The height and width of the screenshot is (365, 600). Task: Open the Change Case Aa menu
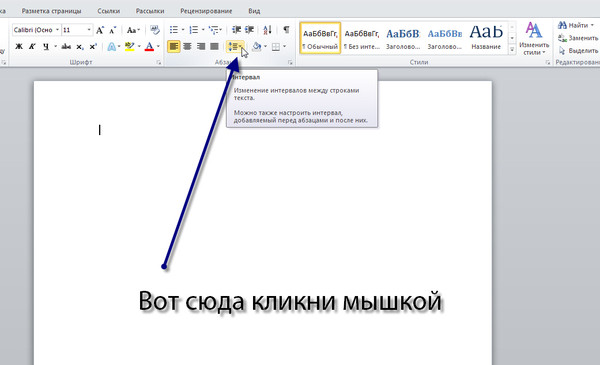pos(133,30)
